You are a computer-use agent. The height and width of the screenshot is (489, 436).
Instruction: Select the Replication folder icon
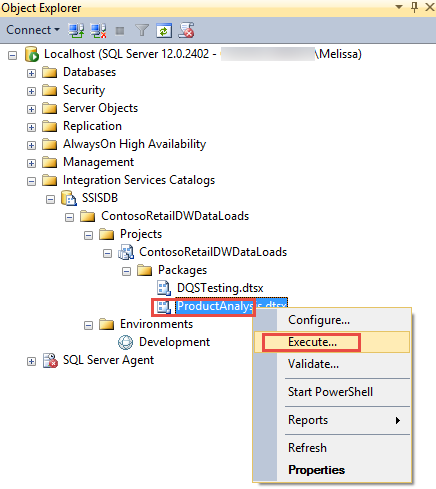click(x=50, y=126)
